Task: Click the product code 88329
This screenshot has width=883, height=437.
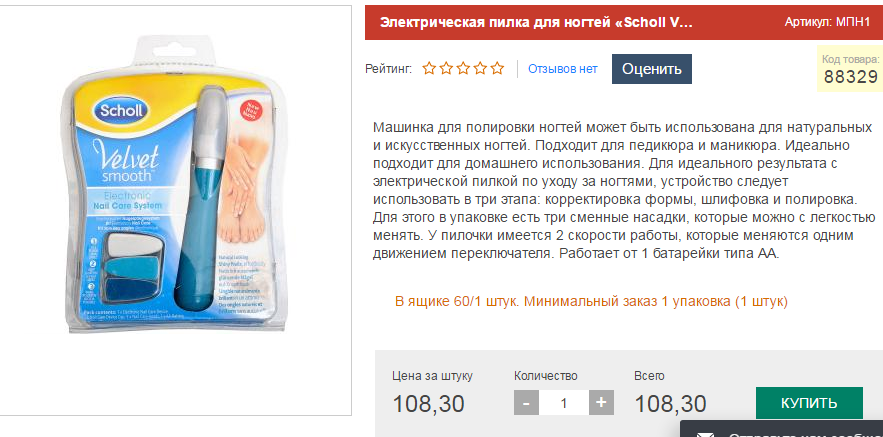Action: (850, 77)
